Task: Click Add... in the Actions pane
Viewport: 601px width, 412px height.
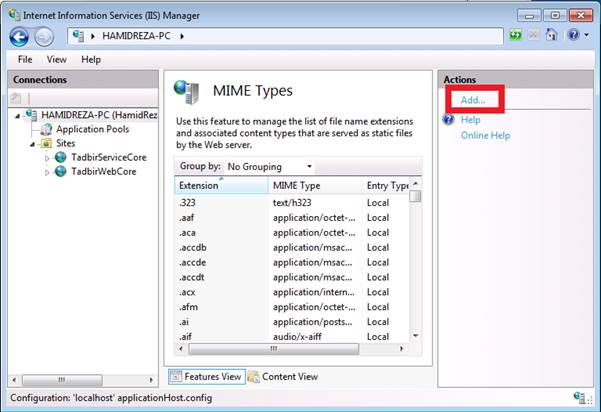Action: (473, 100)
